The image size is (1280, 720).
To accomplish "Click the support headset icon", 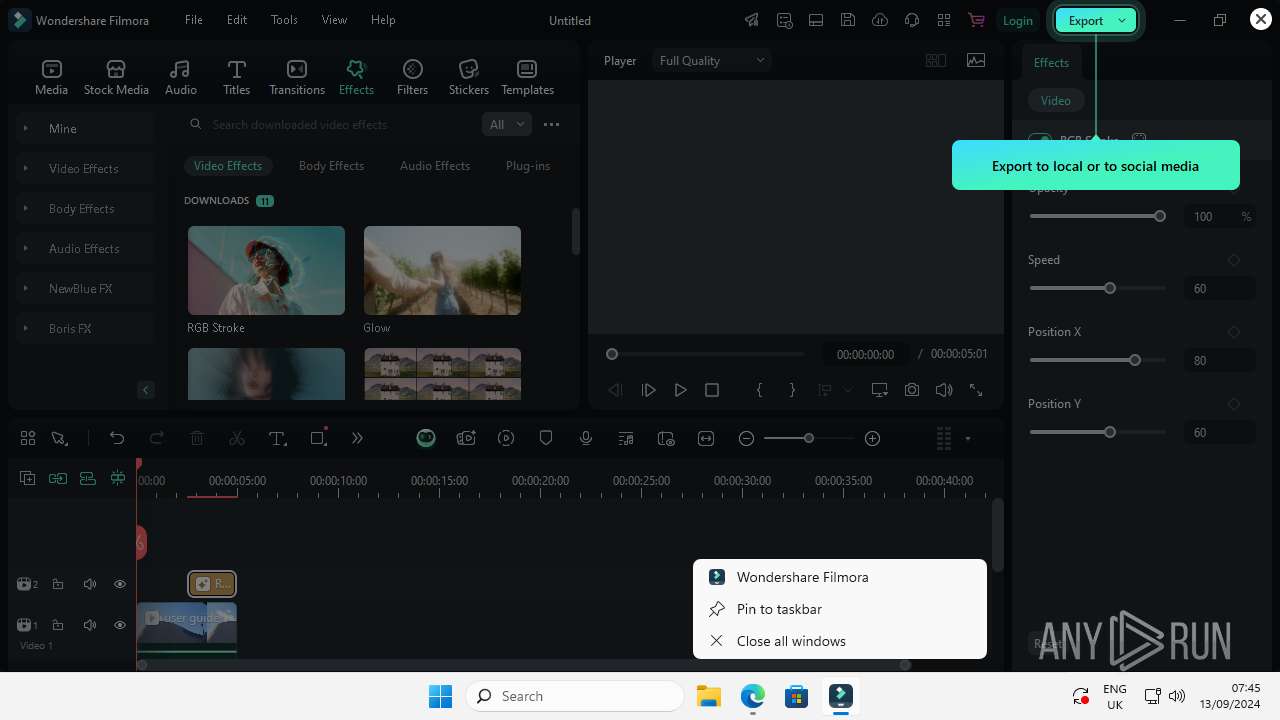I will pos(912,20).
